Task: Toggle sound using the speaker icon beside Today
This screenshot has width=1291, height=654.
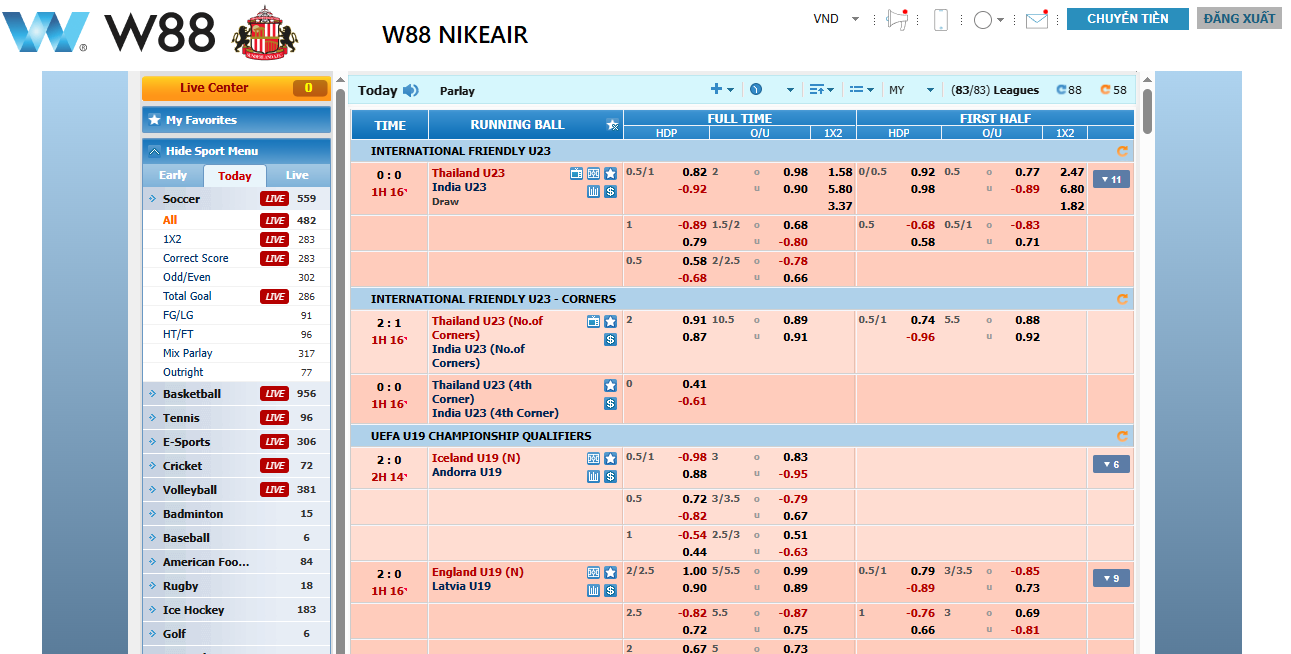Action: tap(411, 91)
